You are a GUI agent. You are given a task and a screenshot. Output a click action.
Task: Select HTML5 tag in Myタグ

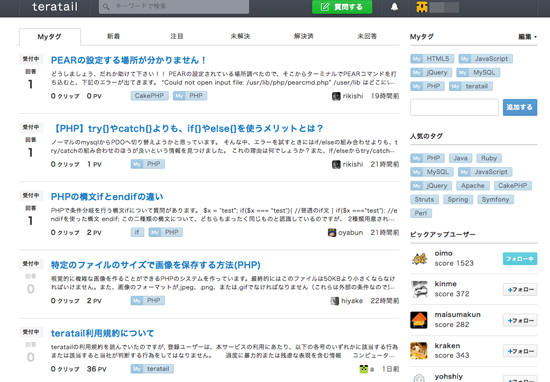432,59
